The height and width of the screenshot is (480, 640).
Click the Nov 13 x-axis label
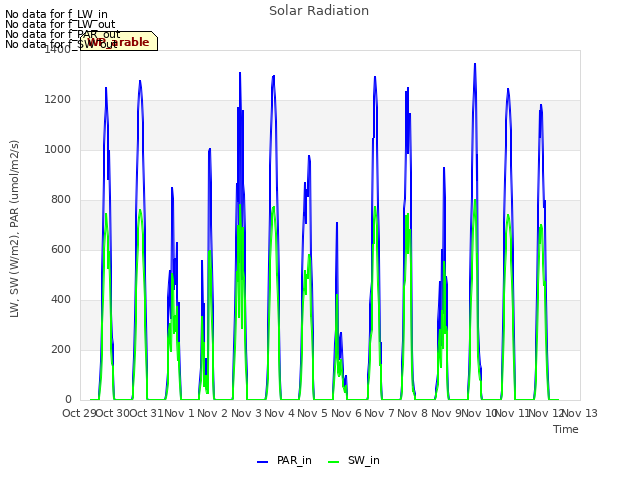coord(580,413)
